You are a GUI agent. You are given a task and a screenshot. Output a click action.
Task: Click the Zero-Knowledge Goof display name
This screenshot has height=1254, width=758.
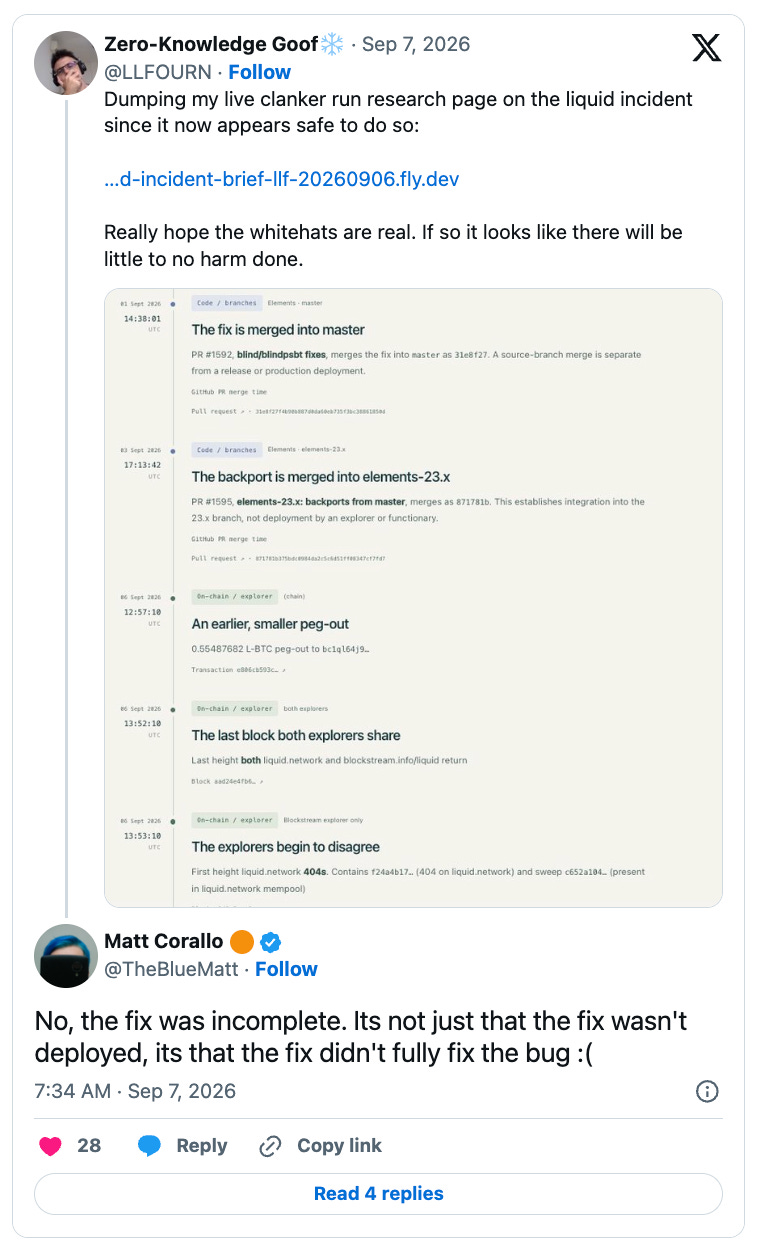211,45
